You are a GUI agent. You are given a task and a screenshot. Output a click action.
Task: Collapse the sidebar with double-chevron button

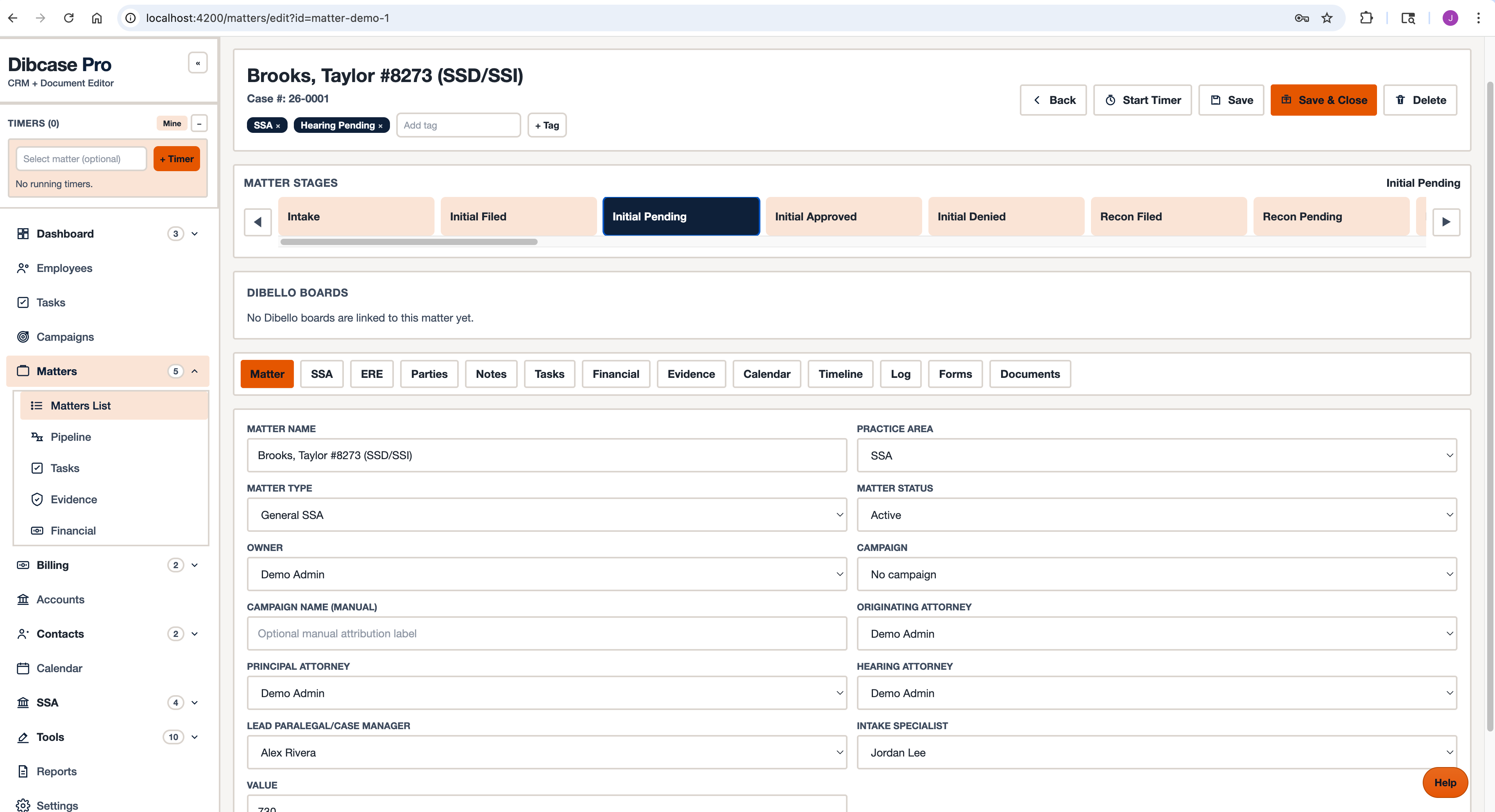coord(197,63)
